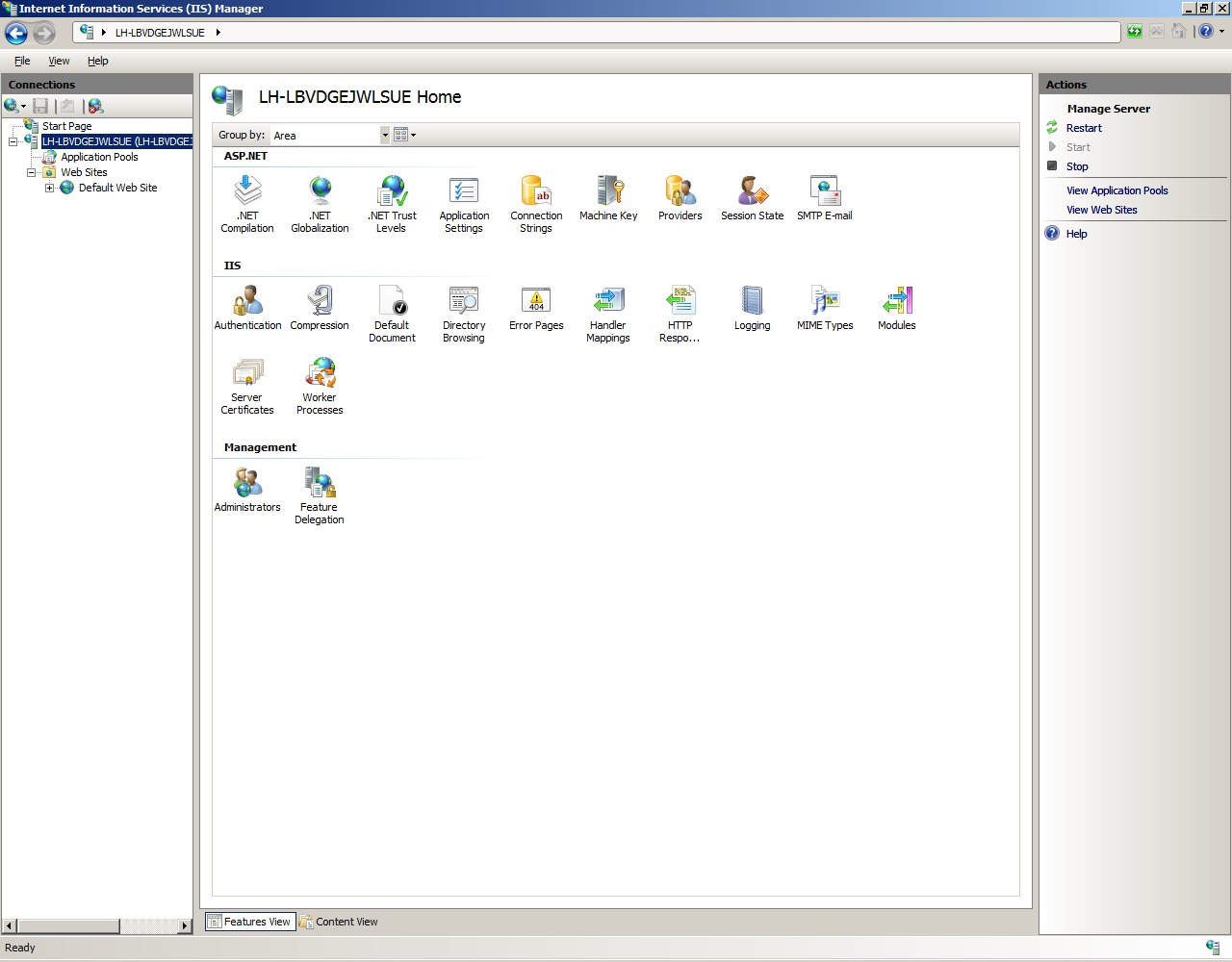Open Administrators management feature
The height and width of the screenshot is (962, 1232).
pos(247,489)
